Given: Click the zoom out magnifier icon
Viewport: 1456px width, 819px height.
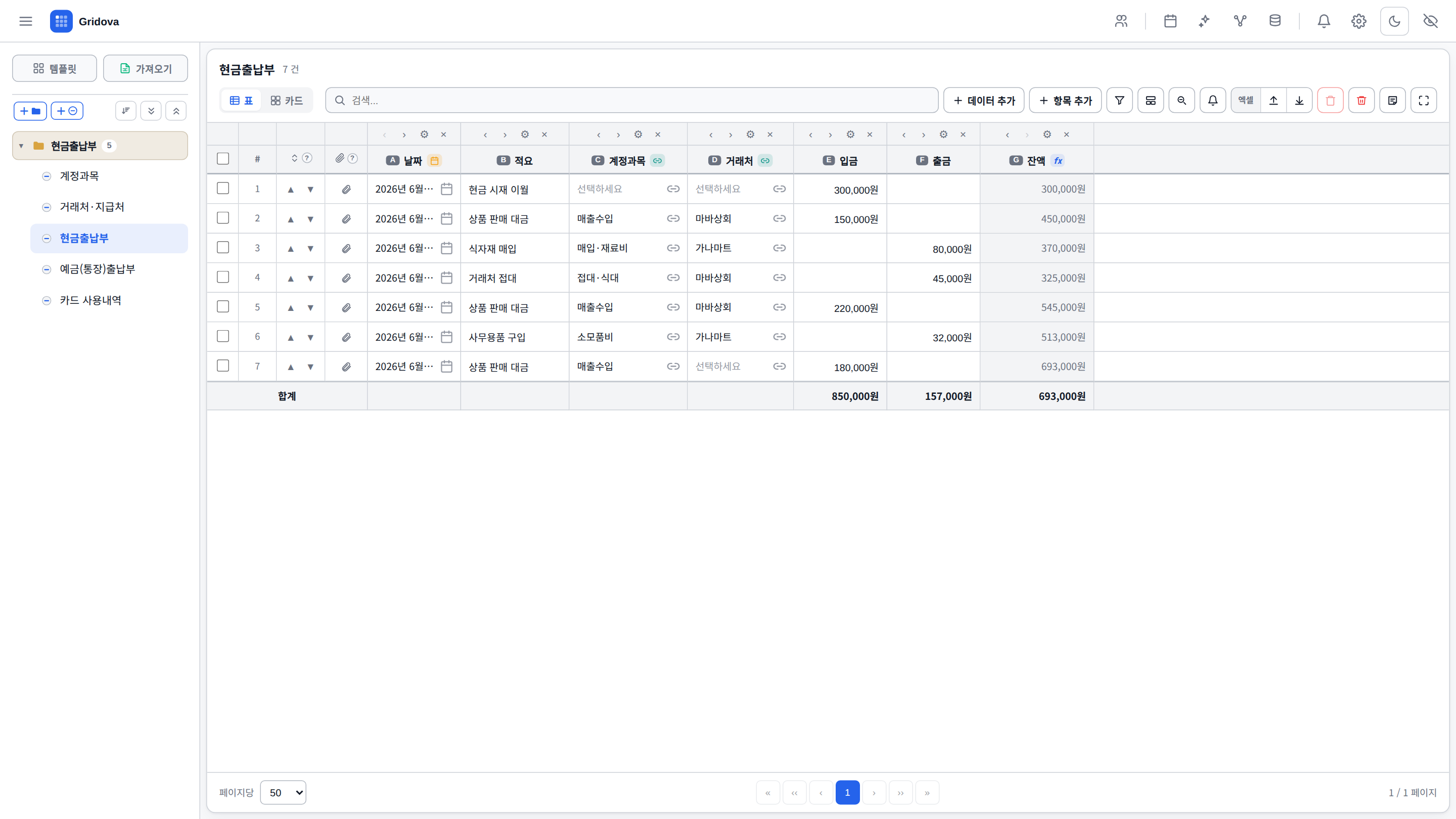Looking at the screenshot, I should (1181, 101).
